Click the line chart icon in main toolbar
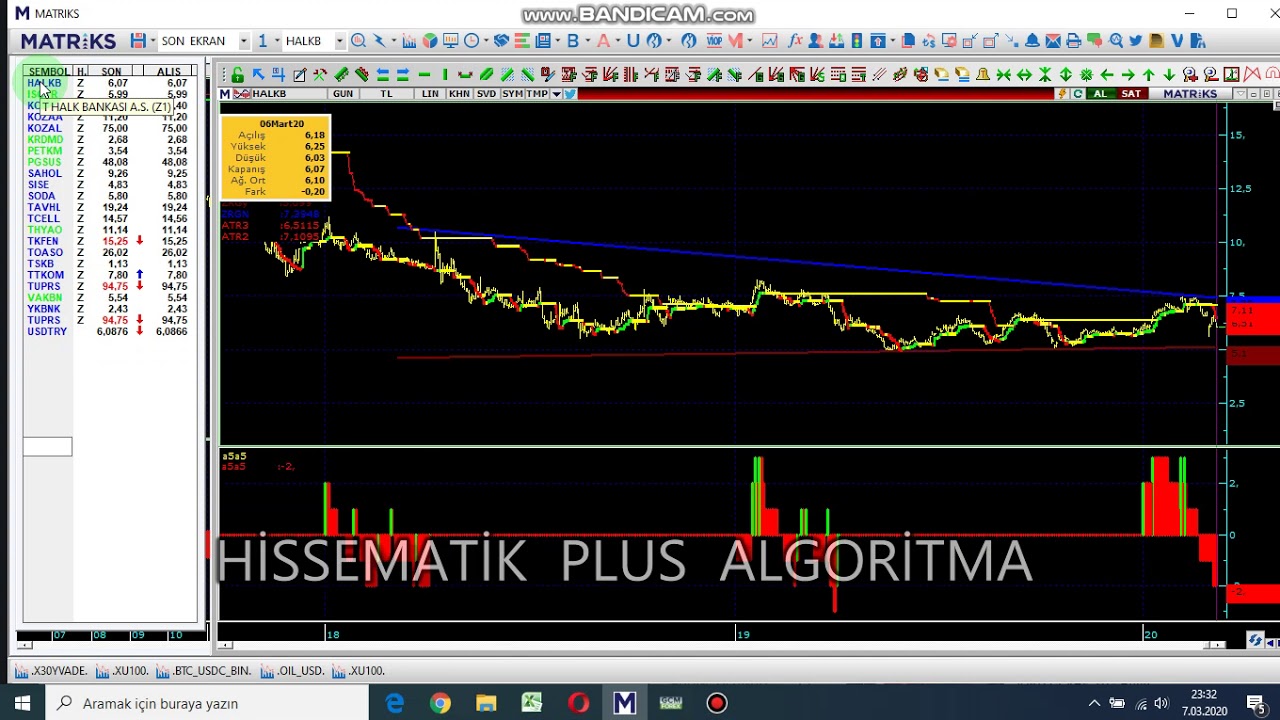Viewport: 1280px width, 720px height. (x=769, y=41)
